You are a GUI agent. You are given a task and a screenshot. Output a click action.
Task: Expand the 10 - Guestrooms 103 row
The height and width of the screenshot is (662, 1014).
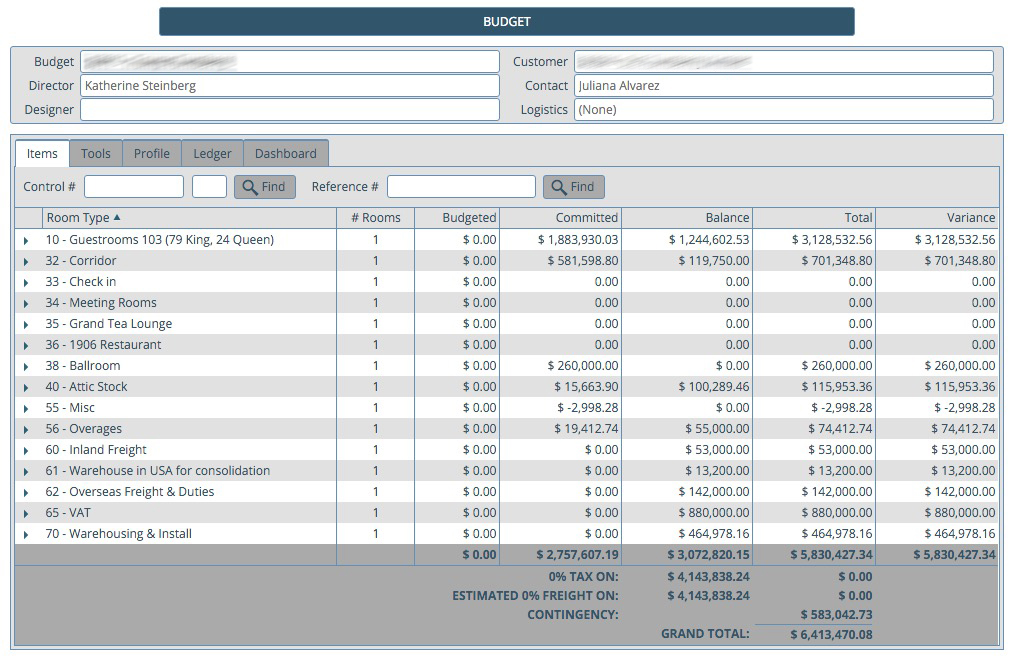tap(26, 240)
